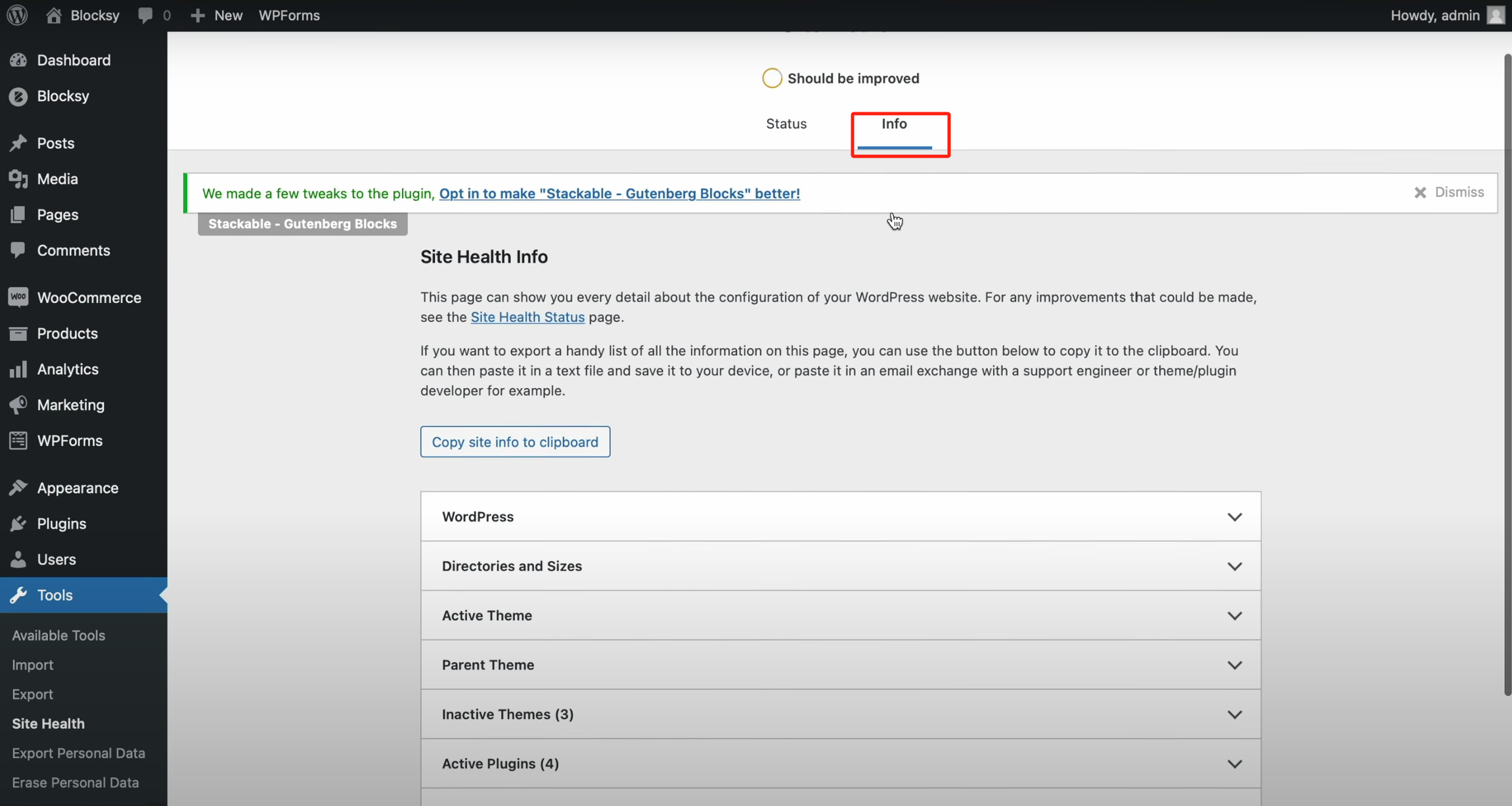Viewport: 1512px width, 806px height.
Task: Select the Appearance brush icon
Action: coord(19,487)
